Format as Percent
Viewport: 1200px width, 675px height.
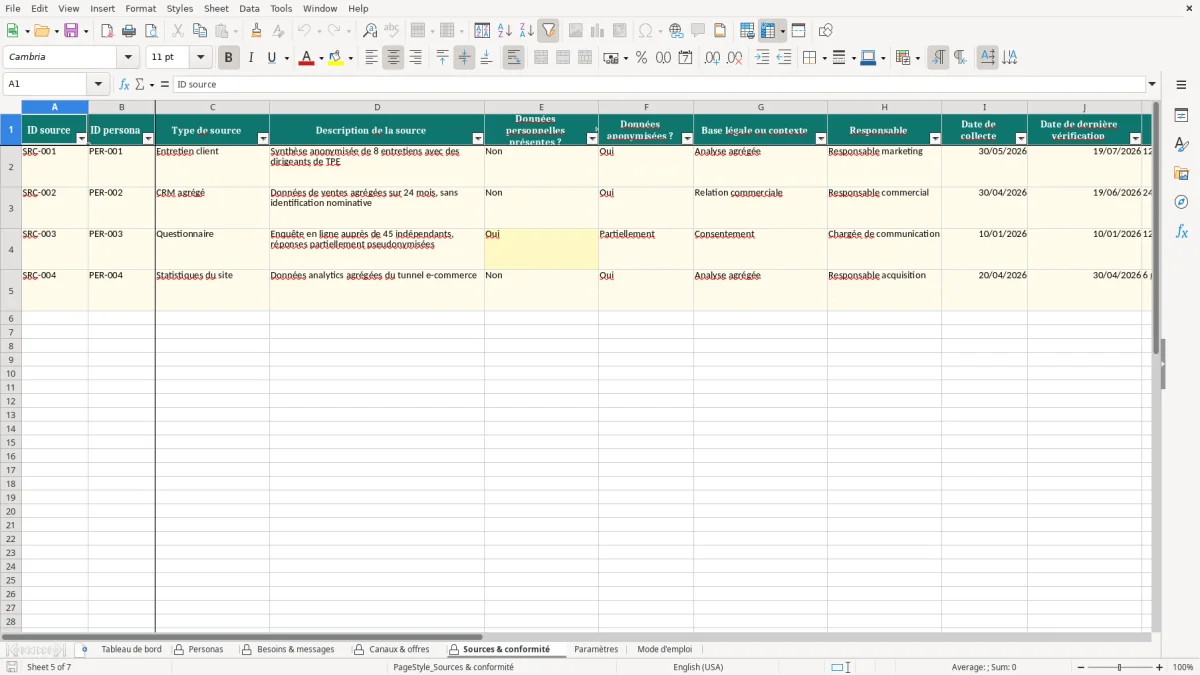click(641, 58)
